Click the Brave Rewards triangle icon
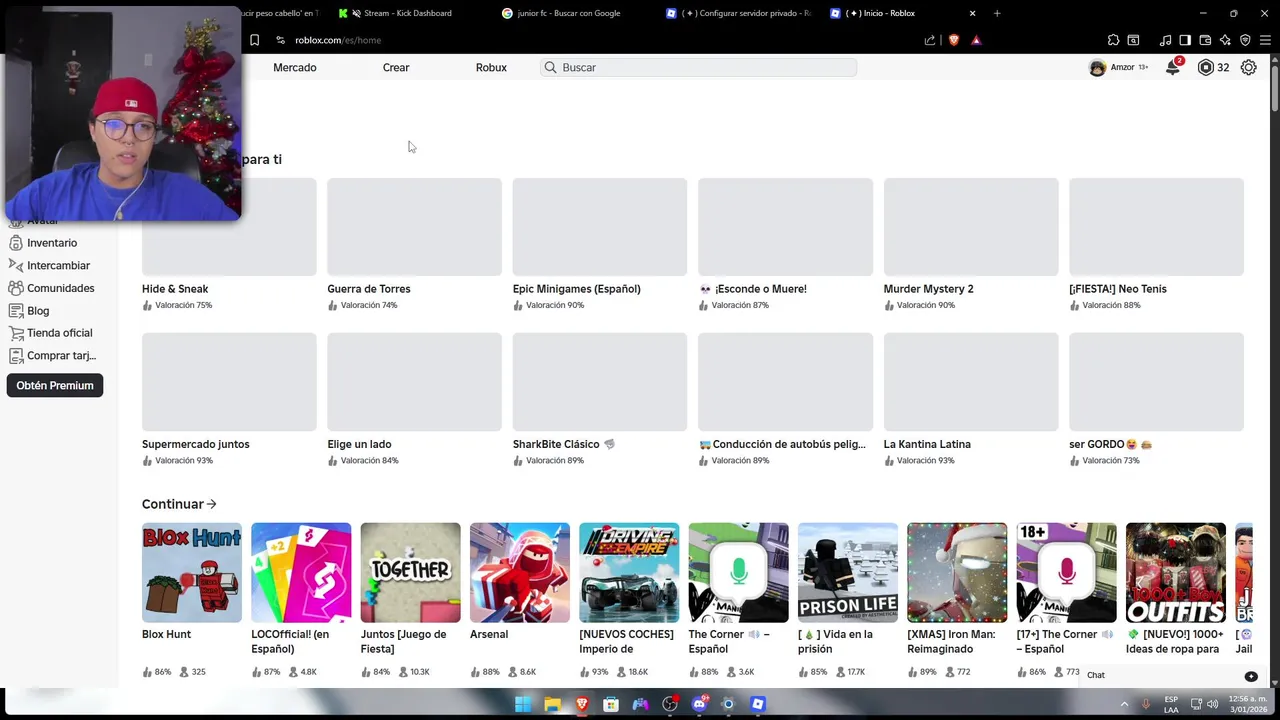Screen dimensions: 1280x720 tap(976, 40)
